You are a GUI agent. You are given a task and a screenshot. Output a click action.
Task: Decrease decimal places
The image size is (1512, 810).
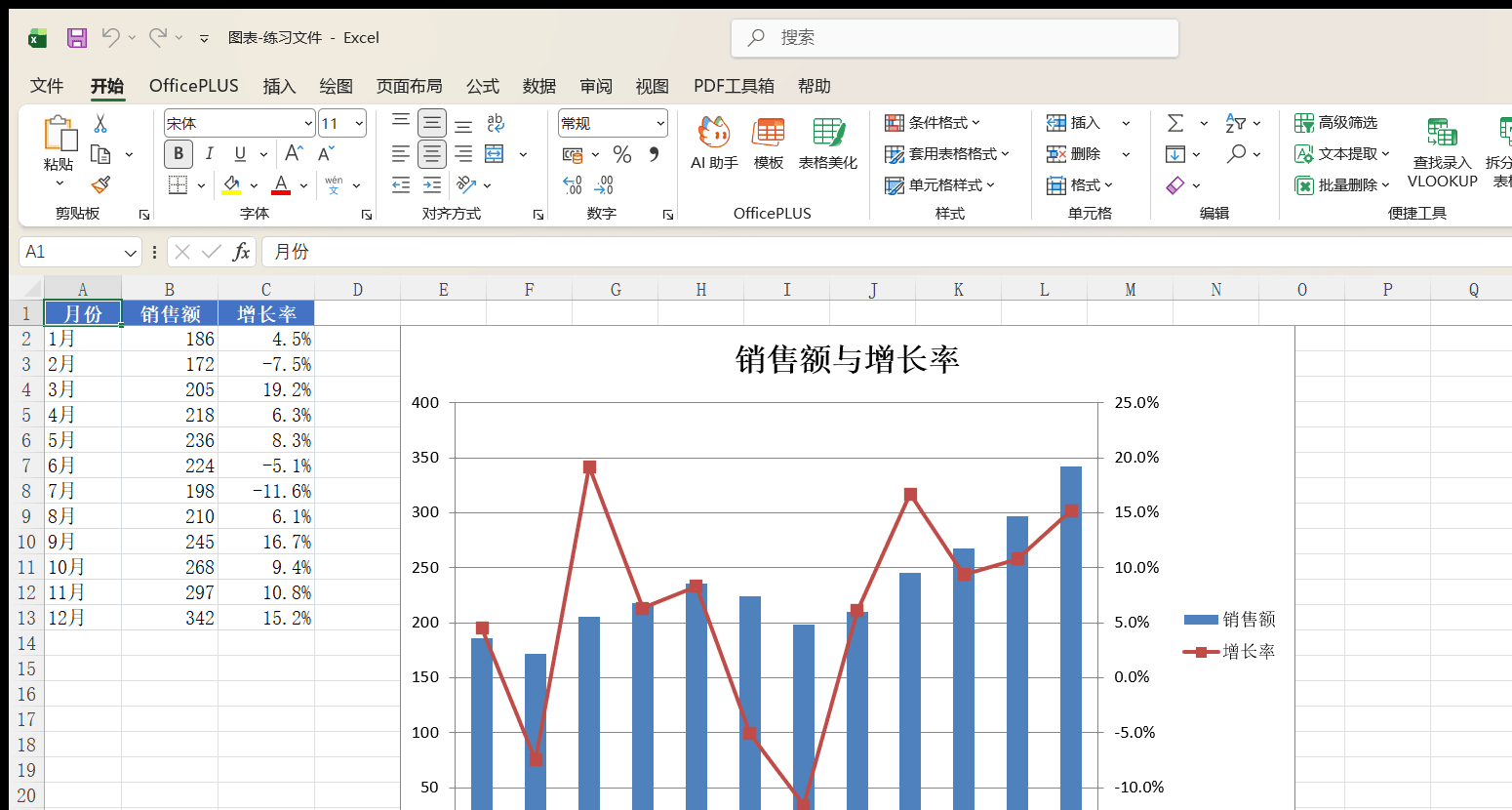click(x=604, y=184)
